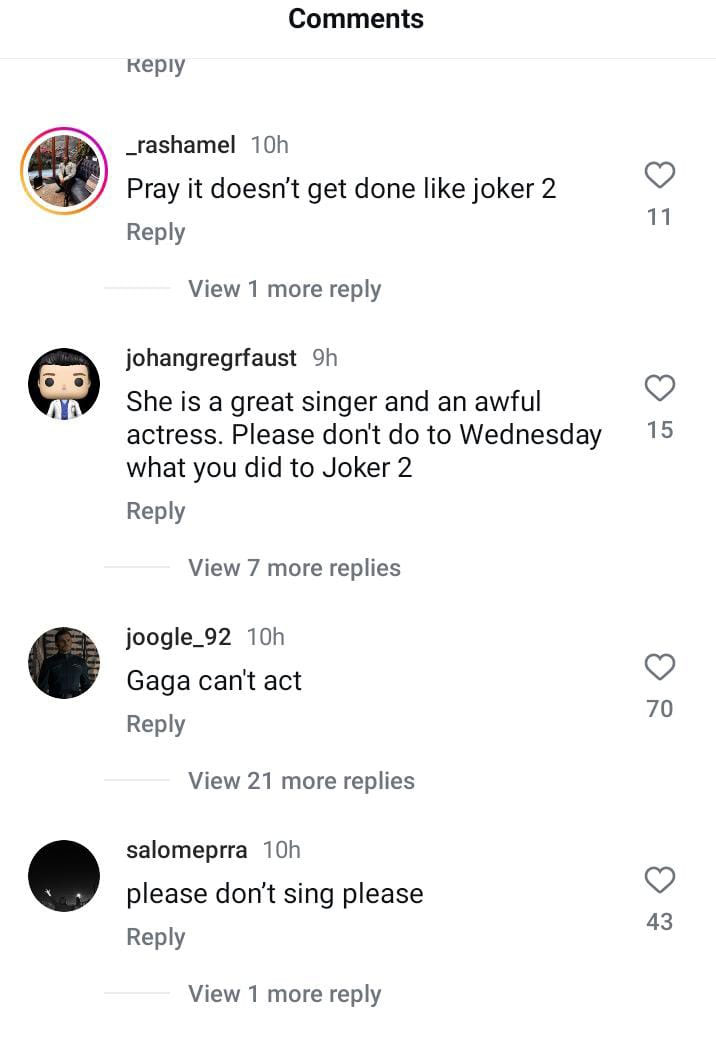Reply to _rashamel's Joker 2 comment
The image size is (716, 1038).
point(155,232)
